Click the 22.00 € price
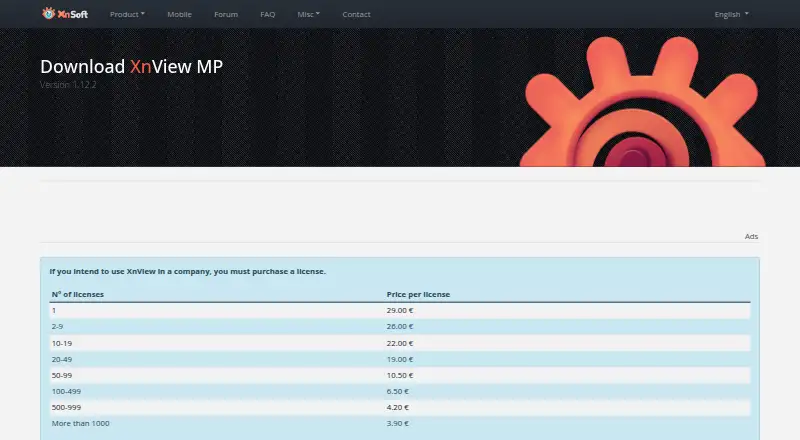Image resolution: width=800 pixels, height=440 pixels. pyautogui.click(x=400, y=343)
